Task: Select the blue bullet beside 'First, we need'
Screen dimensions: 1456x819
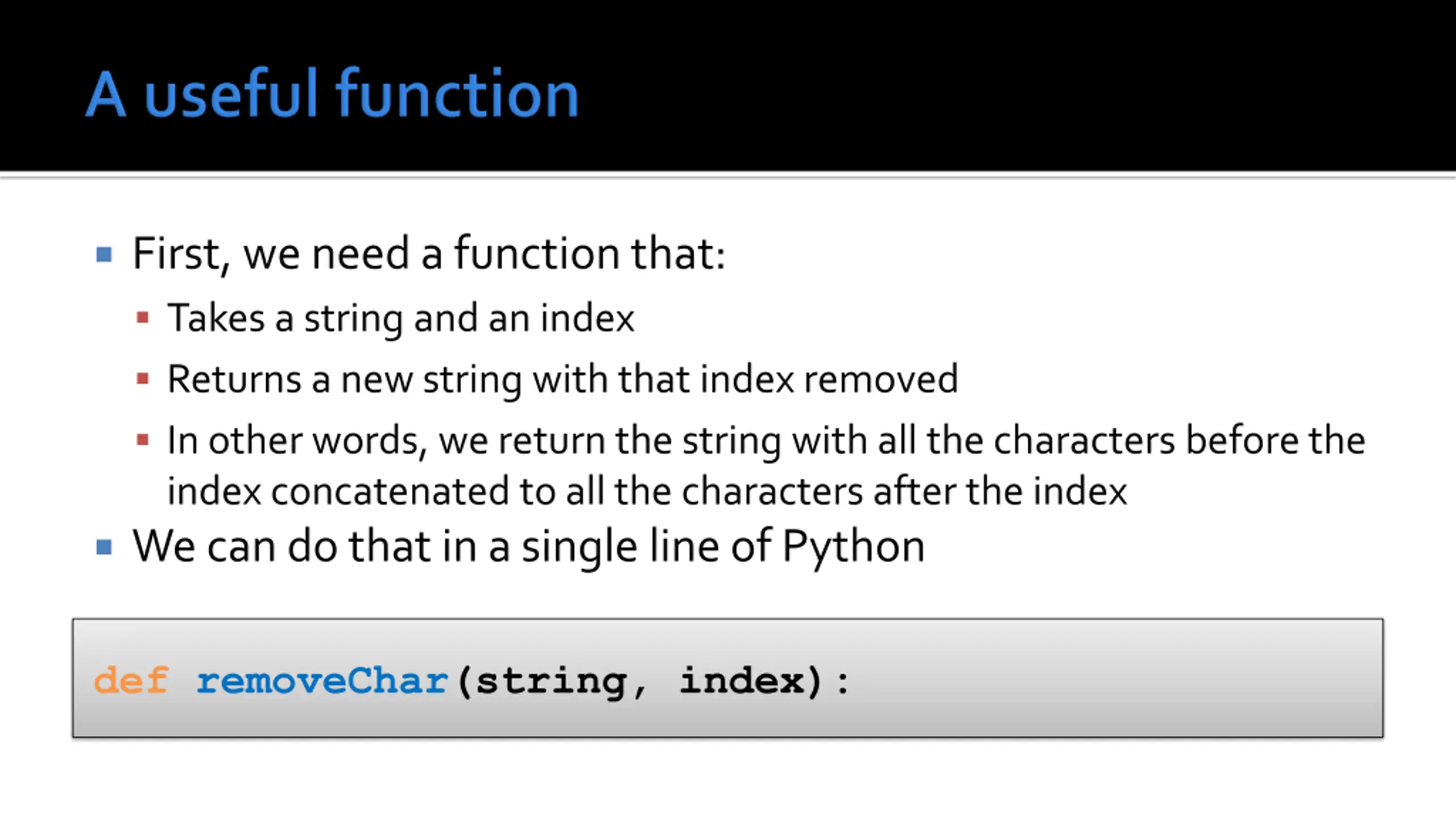Action: [x=104, y=254]
